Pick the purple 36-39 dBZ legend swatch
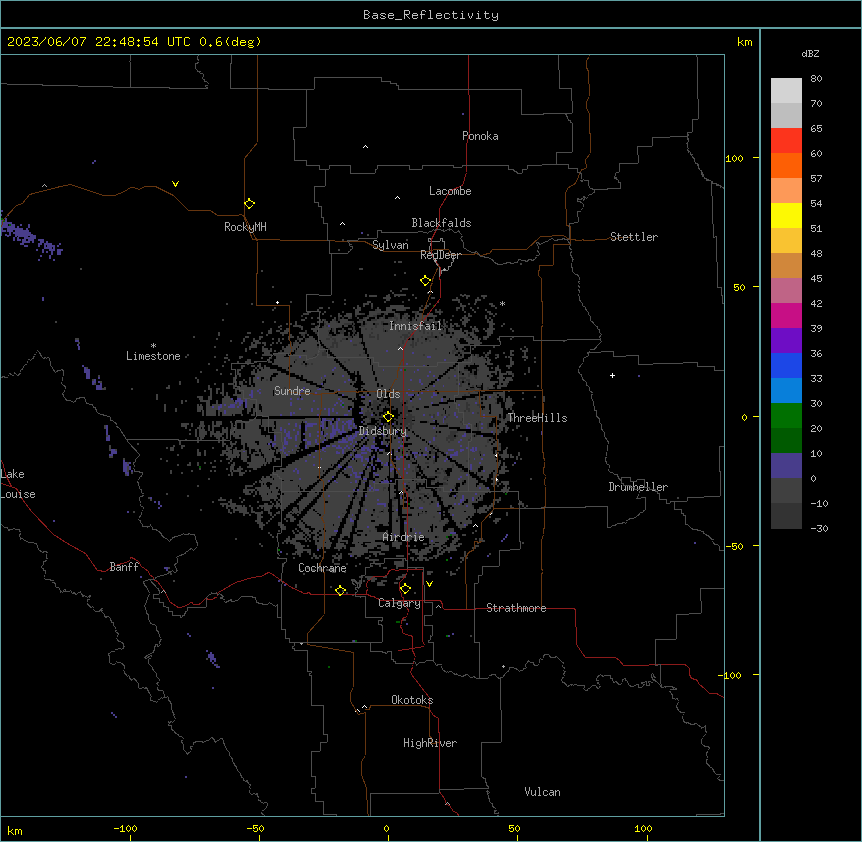This screenshot has width=862, height=842. [x=786, y=340]
